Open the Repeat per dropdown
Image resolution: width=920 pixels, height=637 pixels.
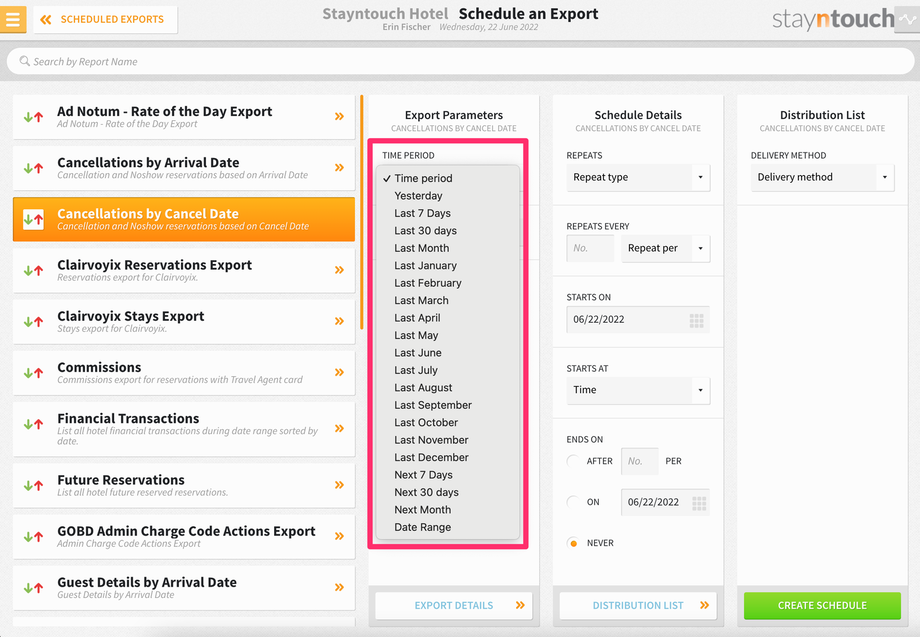pyautogui.click(x=665, y=248)
